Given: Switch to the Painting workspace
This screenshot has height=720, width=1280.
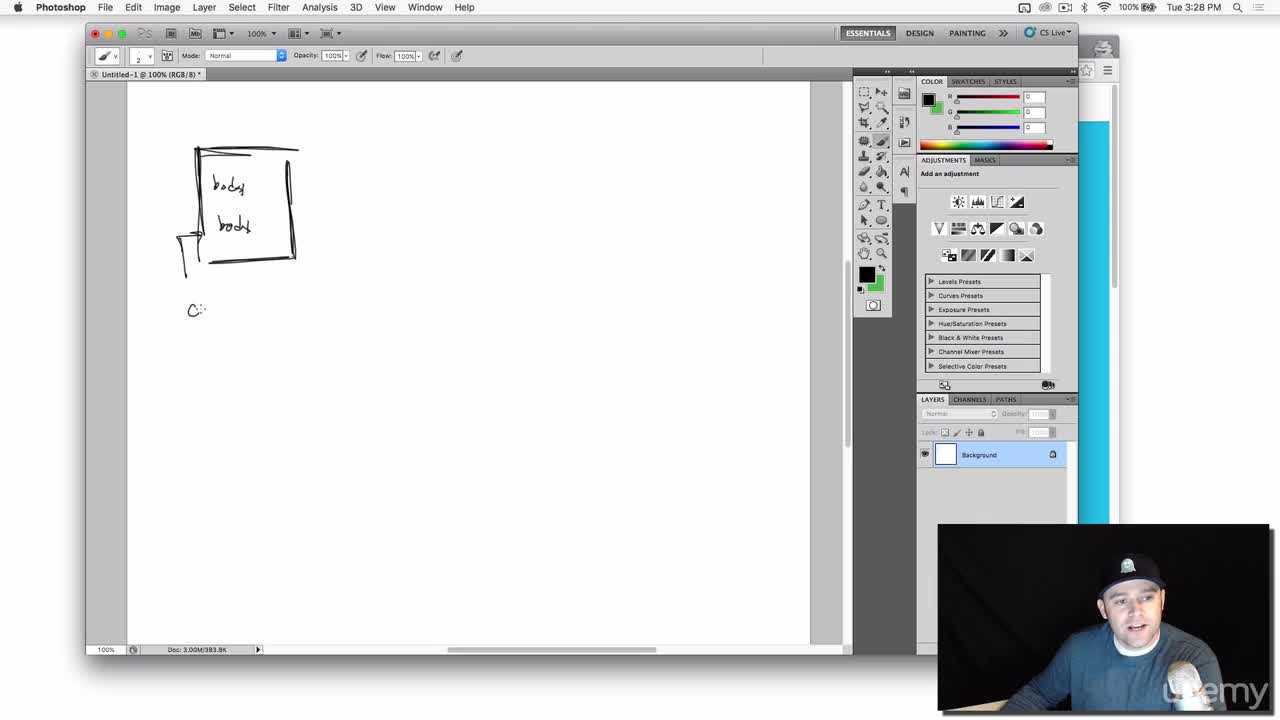Looking at the screenshot, I should click(x=967, y=33).
